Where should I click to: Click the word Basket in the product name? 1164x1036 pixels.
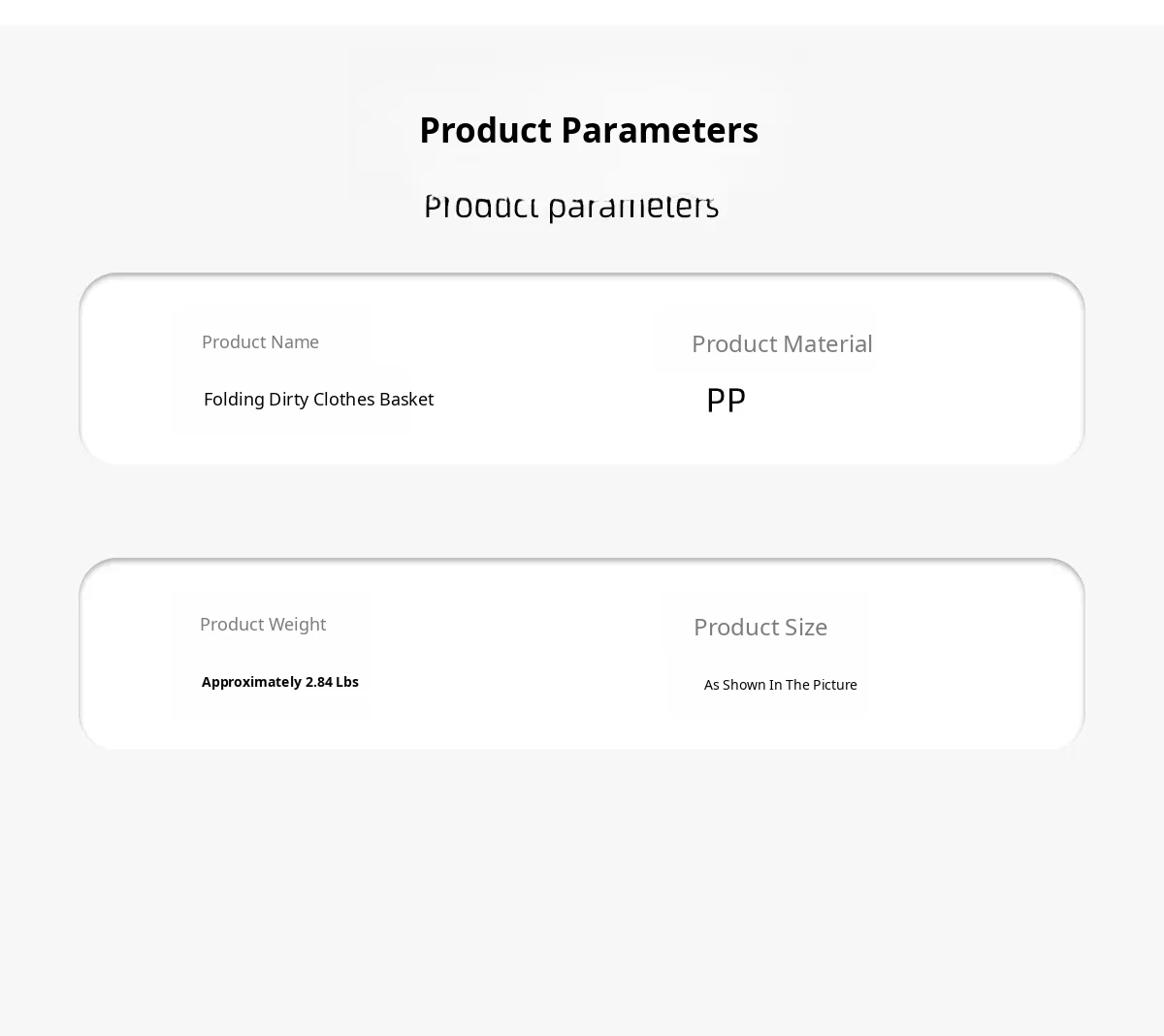[x=406, y=399]
